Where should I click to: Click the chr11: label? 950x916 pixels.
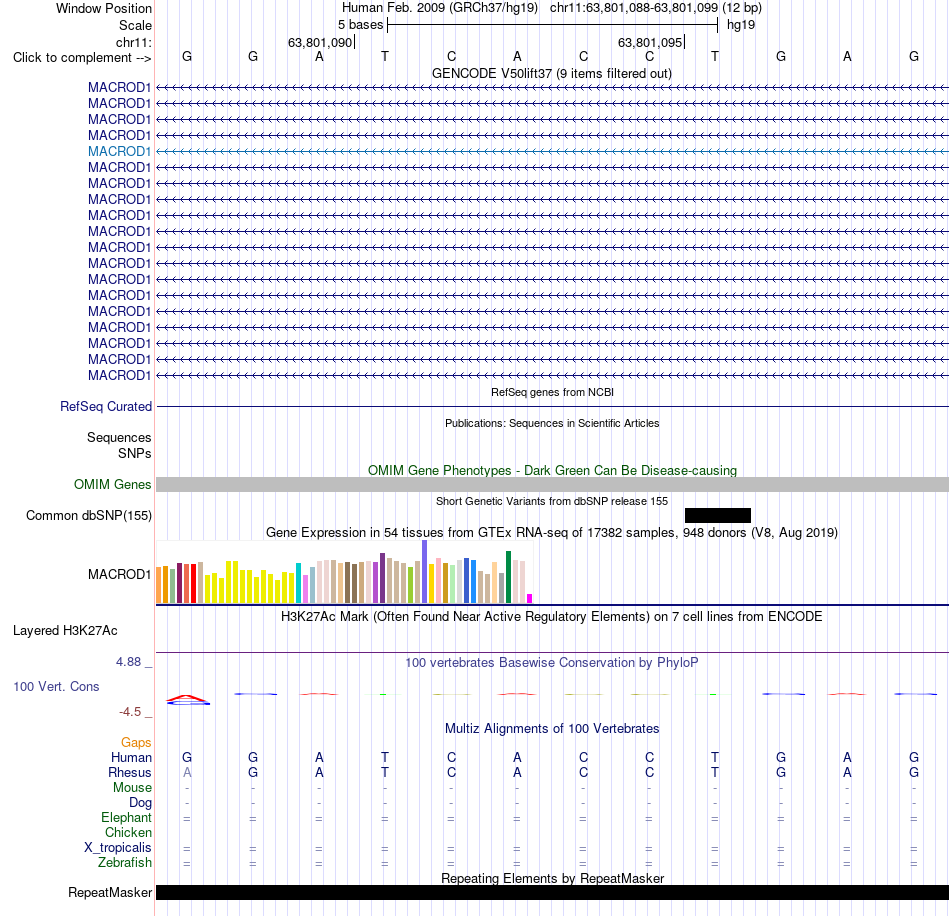(x=134, y=42)
